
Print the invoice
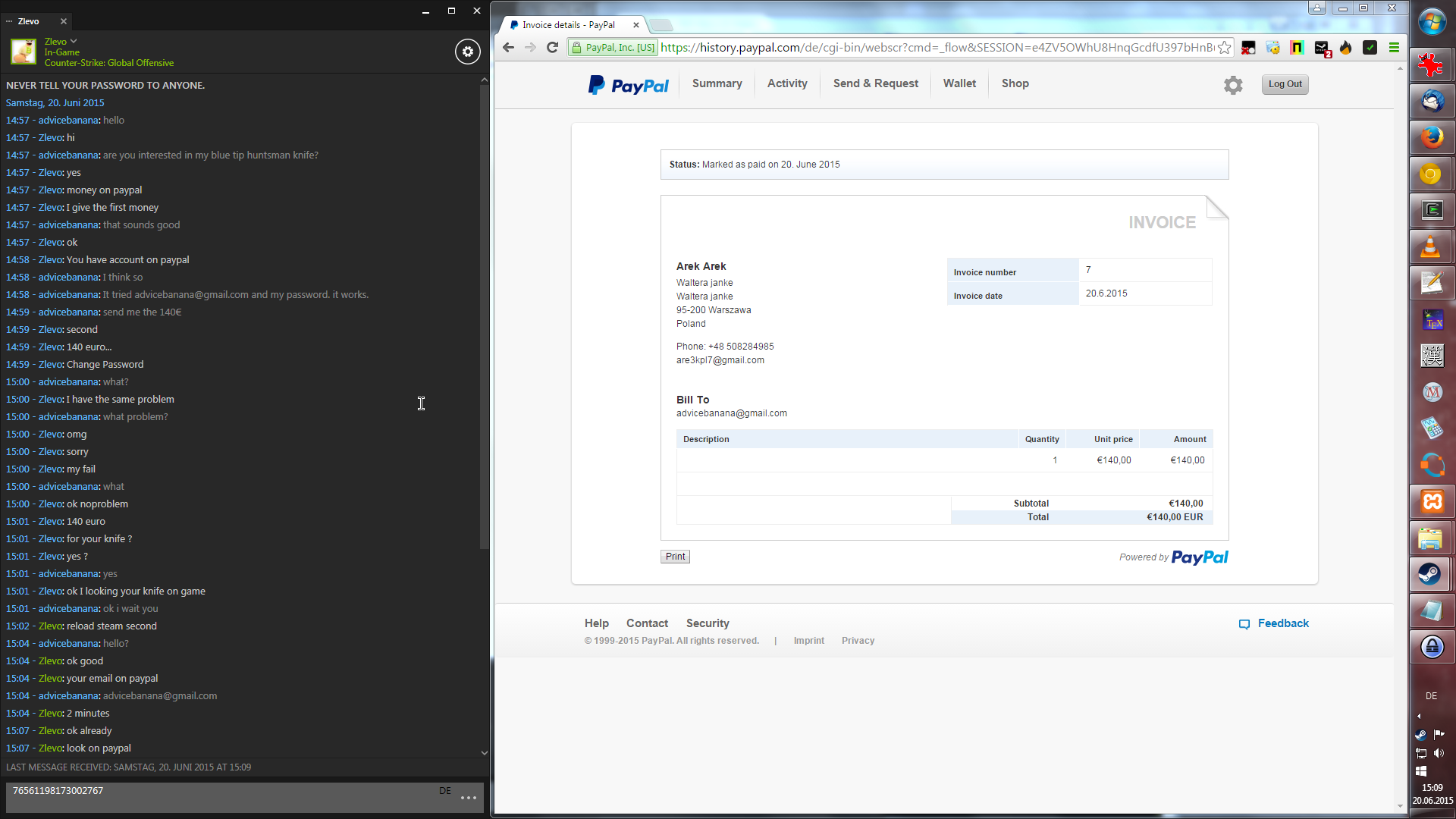coord(675,557)
